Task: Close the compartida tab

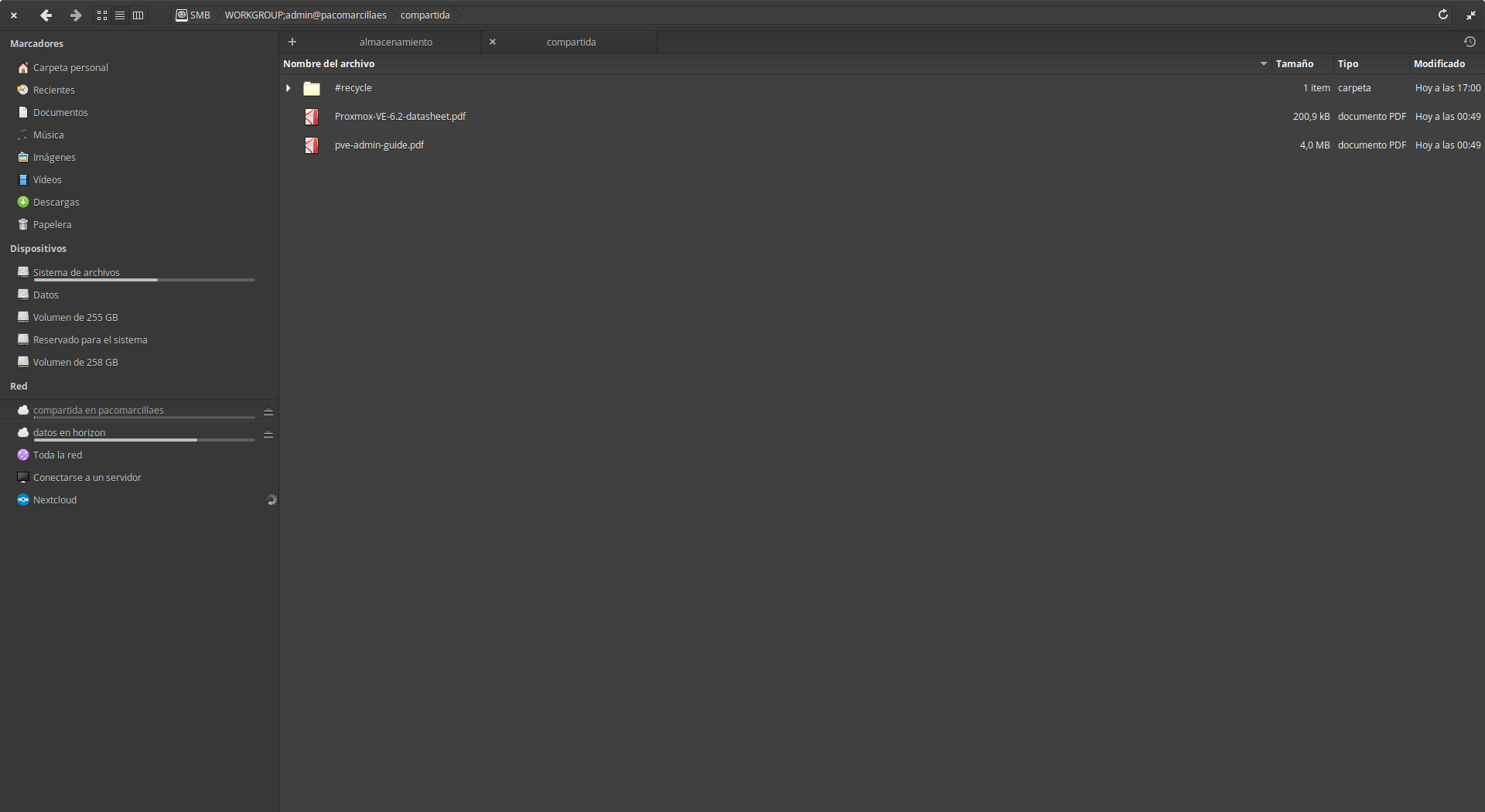Action: (x=493, y=42)
